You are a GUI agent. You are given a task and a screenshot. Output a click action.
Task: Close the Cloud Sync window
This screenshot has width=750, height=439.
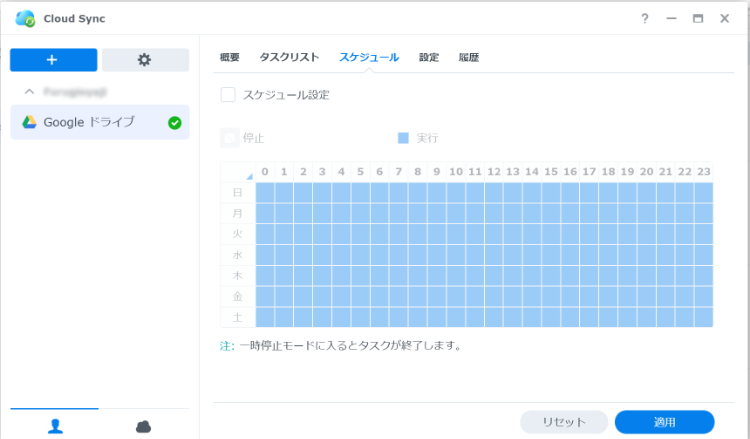tap(725, 19)
